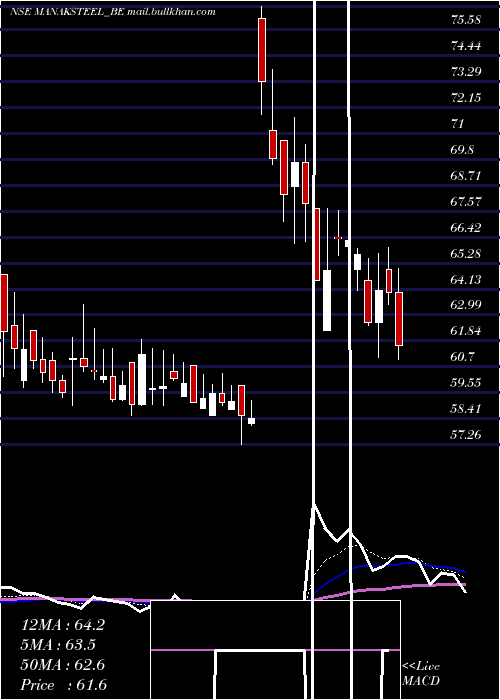Click the 73.29 price axis label

coord(466,71)
